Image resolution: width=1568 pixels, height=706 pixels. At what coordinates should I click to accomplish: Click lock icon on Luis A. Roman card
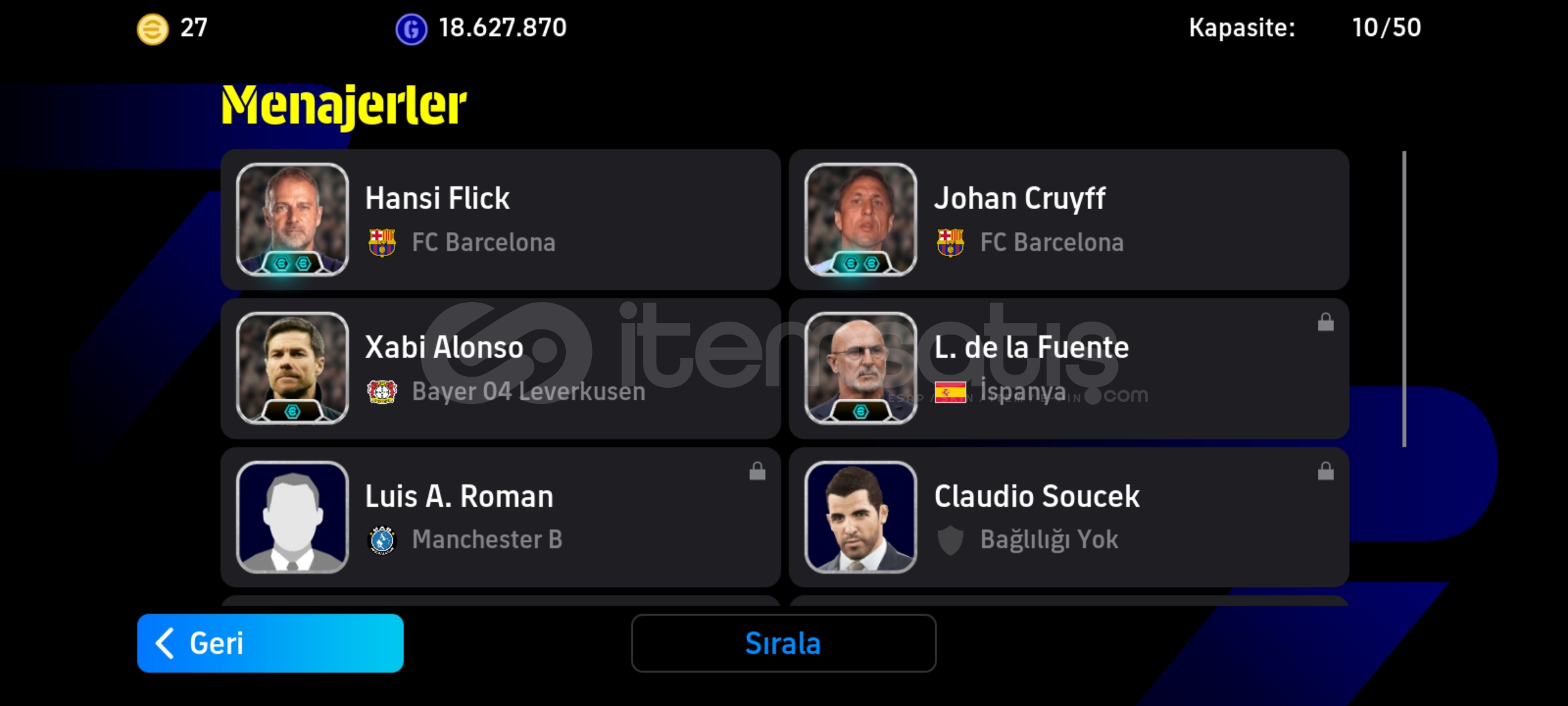(x=757, y=471)
